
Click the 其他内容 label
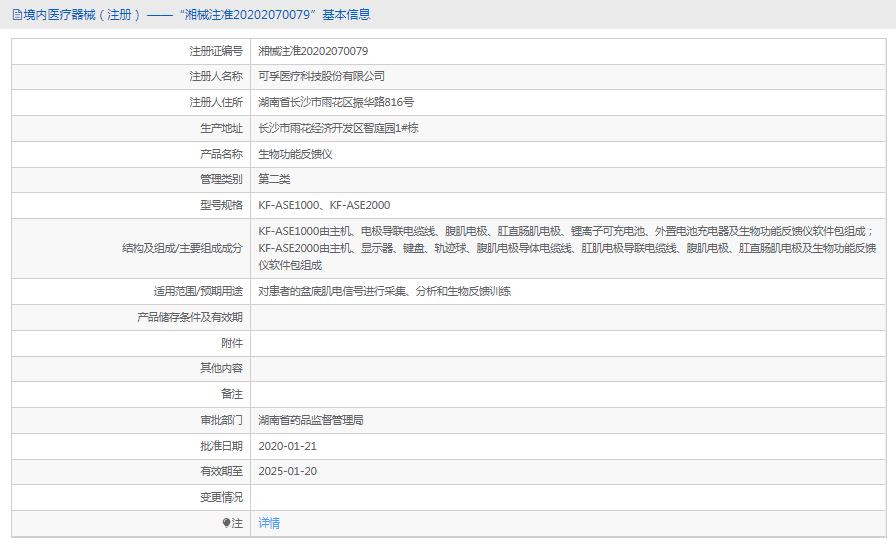(221, 368)
